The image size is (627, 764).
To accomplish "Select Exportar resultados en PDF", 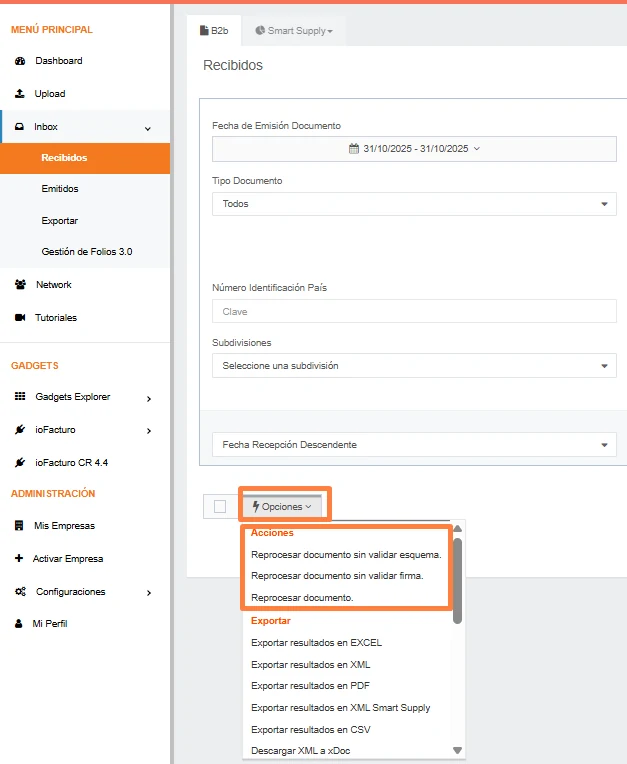I will pos(310,686).
